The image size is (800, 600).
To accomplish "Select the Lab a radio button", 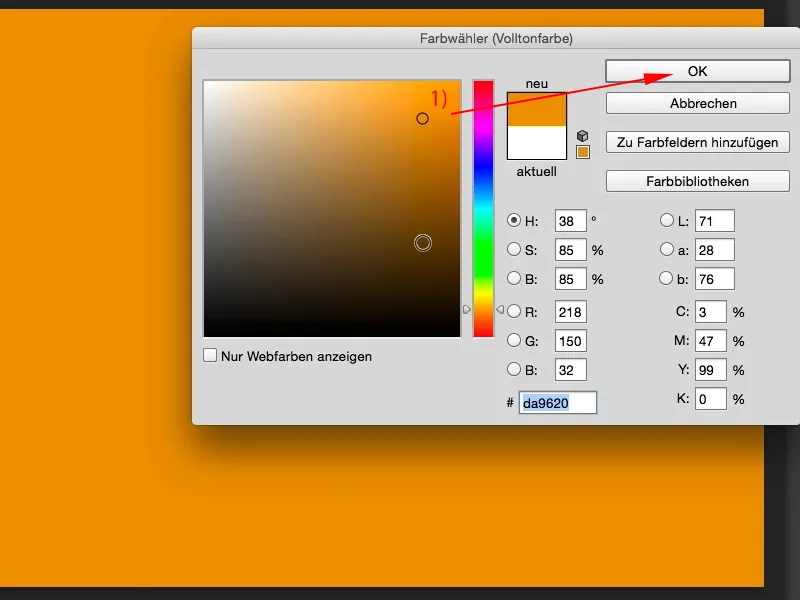I will coord(666,249).
